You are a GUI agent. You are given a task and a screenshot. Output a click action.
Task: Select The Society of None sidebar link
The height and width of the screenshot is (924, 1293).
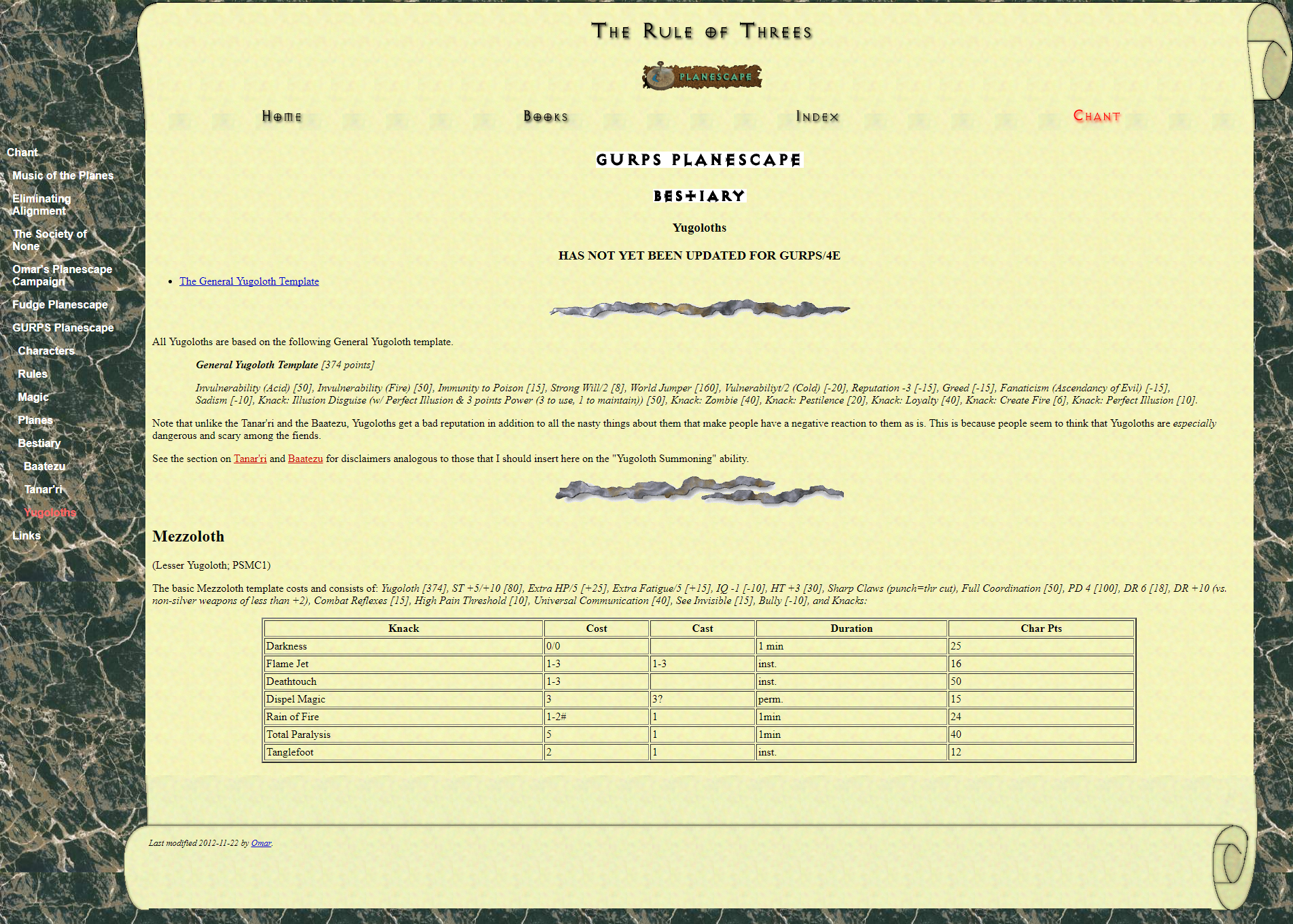(49, 240)
